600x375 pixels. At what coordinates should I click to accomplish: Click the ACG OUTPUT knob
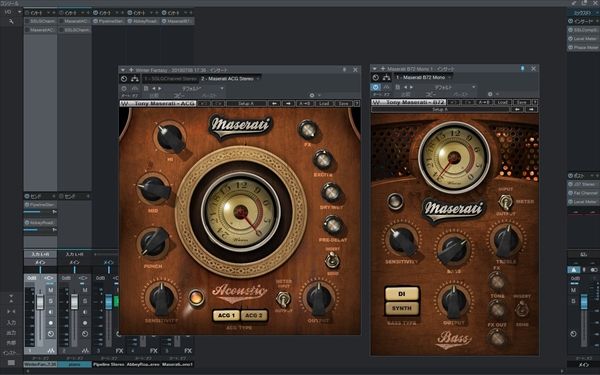318,299
